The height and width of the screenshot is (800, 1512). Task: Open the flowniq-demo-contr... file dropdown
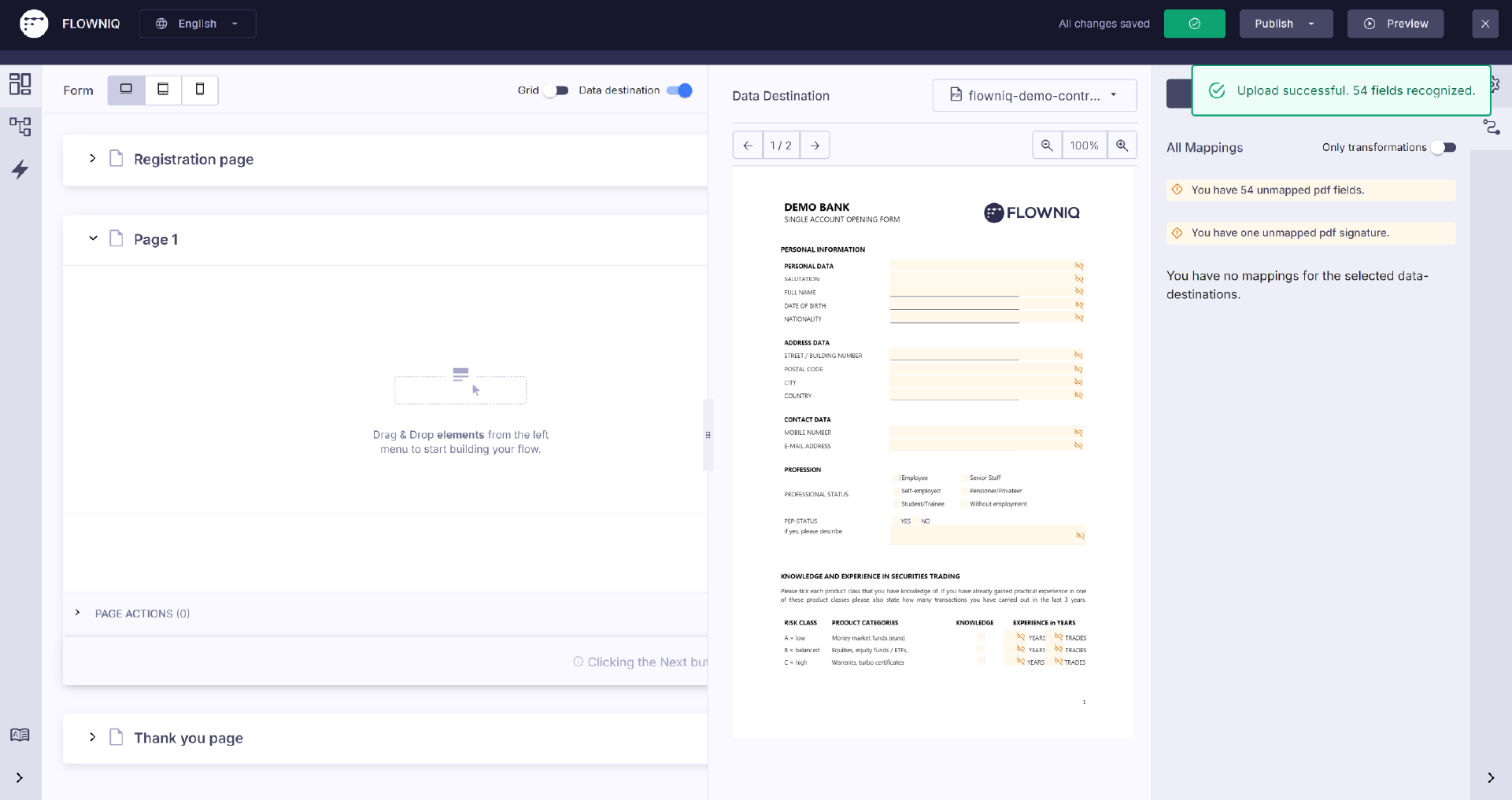pyautogui.click(x=1034, y=95)
